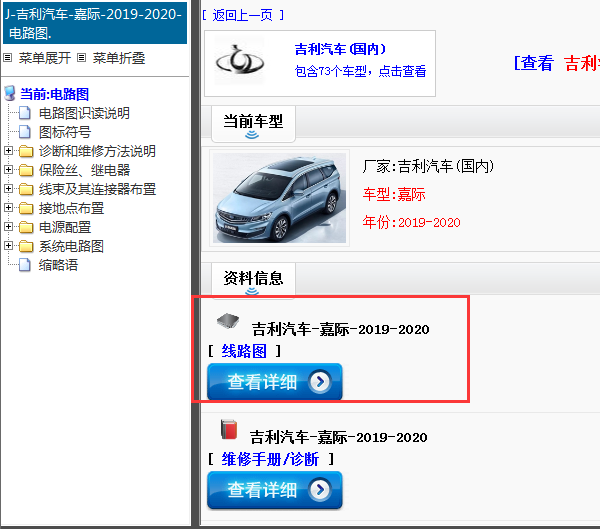Click 查看详细 button under 线路图
The width and height of the screenshot is (600, 529).
pyautogui.click(x=275, y=382)
